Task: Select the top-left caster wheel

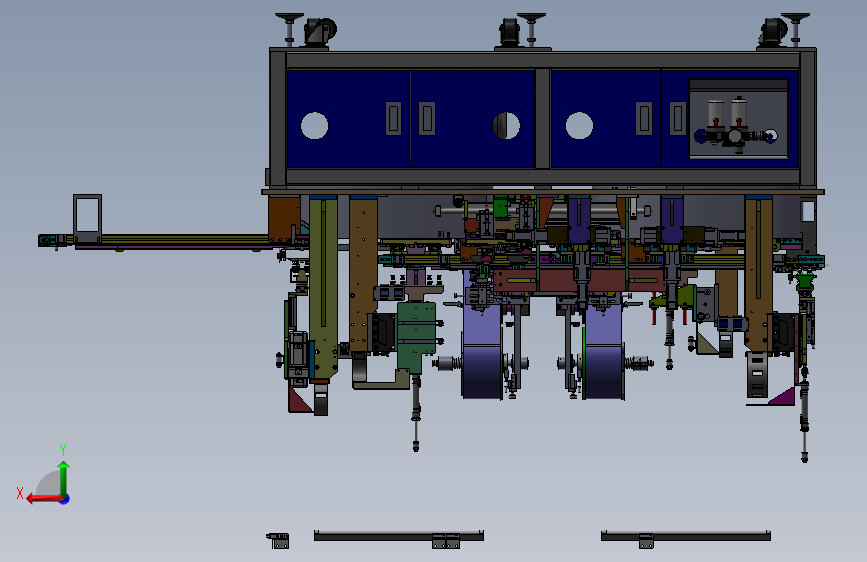Action: pyautogui.click(x=320, y=32)
